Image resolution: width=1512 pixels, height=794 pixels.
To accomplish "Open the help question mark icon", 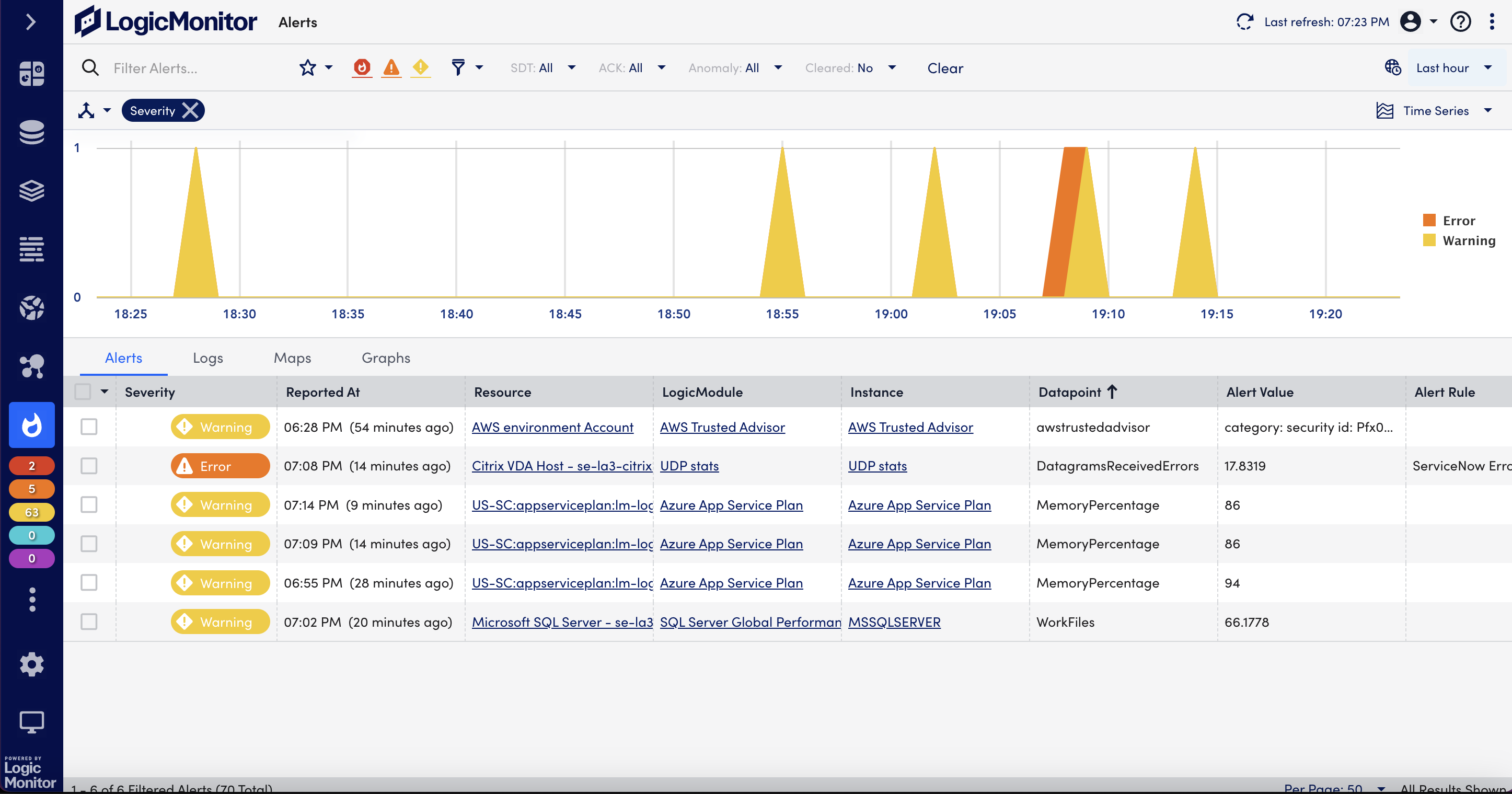I will 1460,22.
